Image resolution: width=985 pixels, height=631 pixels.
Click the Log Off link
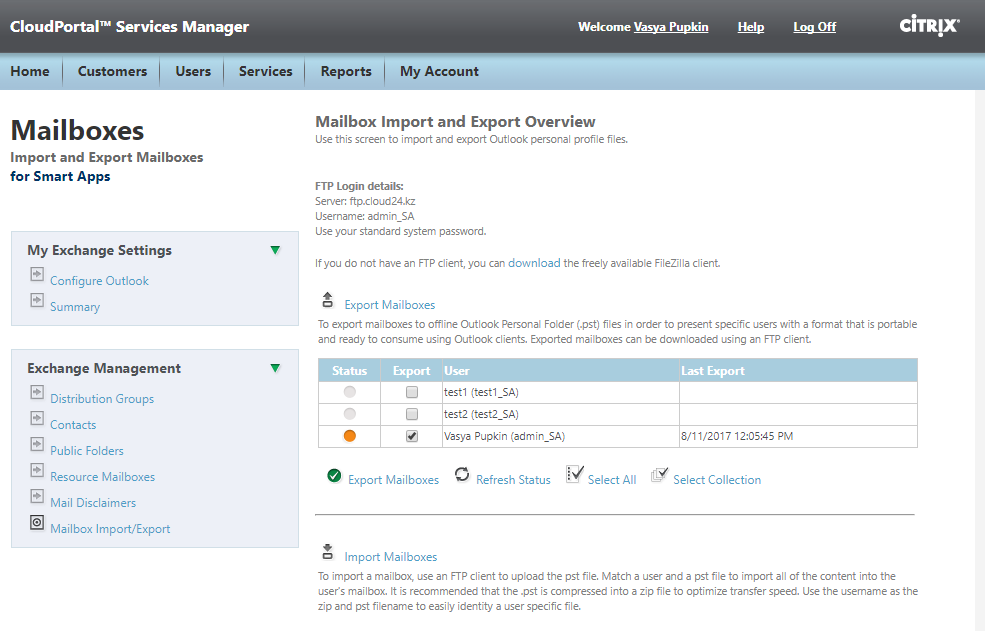click(814, 27)
